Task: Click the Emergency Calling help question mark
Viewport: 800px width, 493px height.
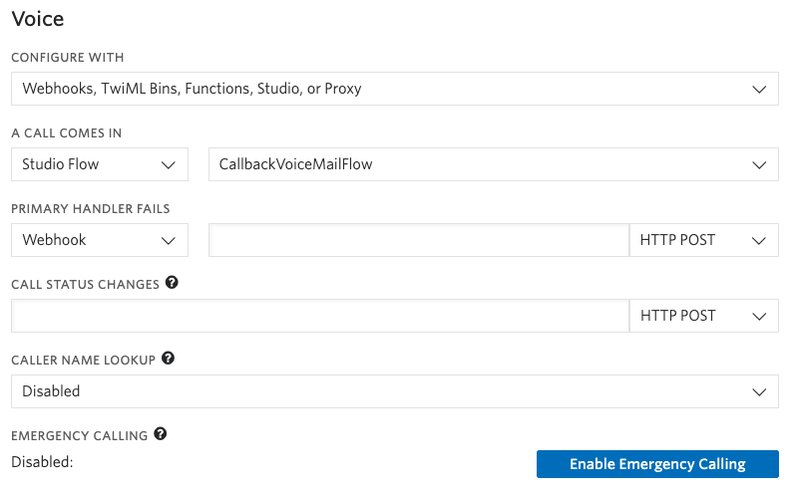Action: tap(160, 434)
